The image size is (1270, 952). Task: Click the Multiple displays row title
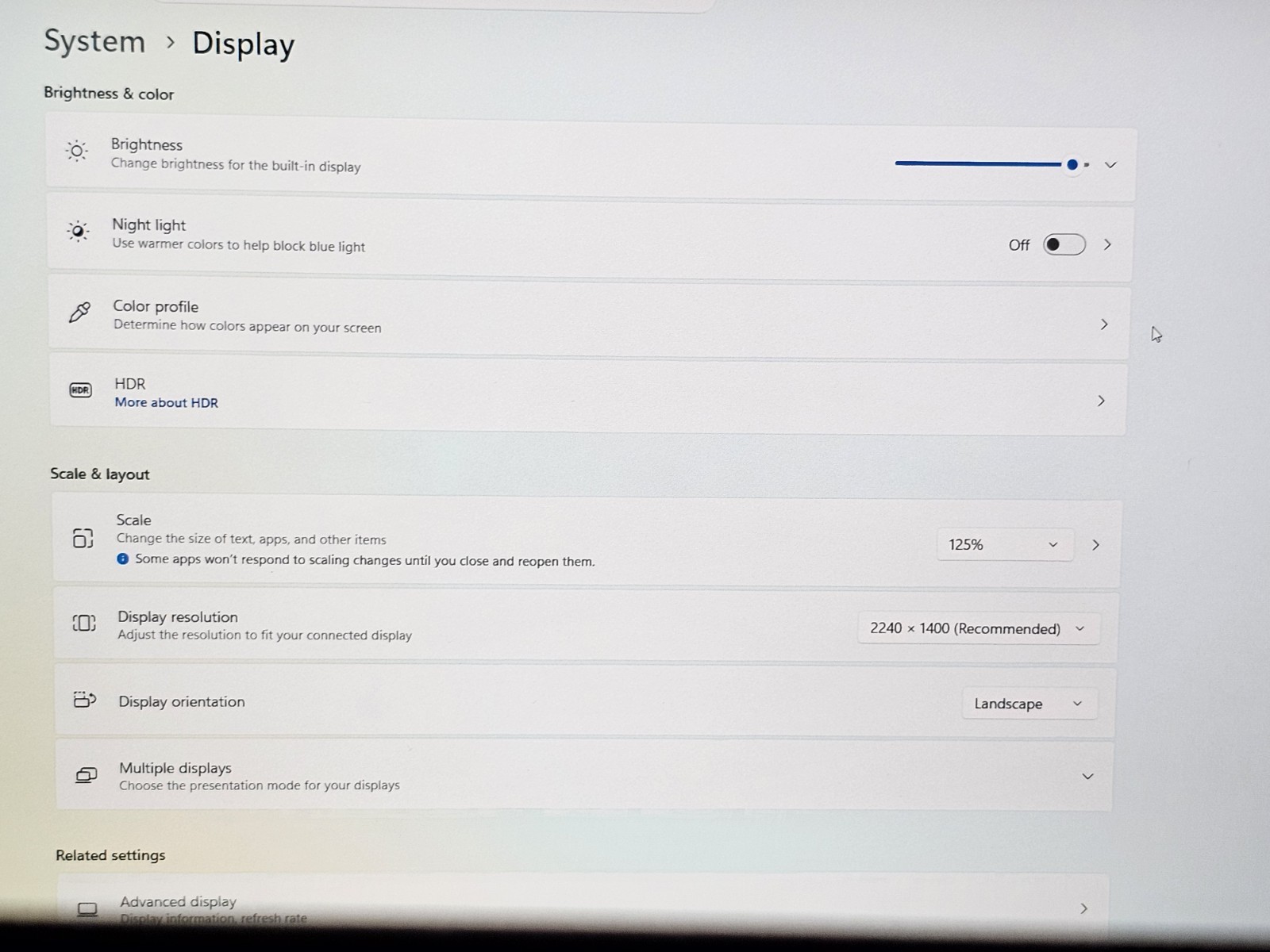[175, 768]
